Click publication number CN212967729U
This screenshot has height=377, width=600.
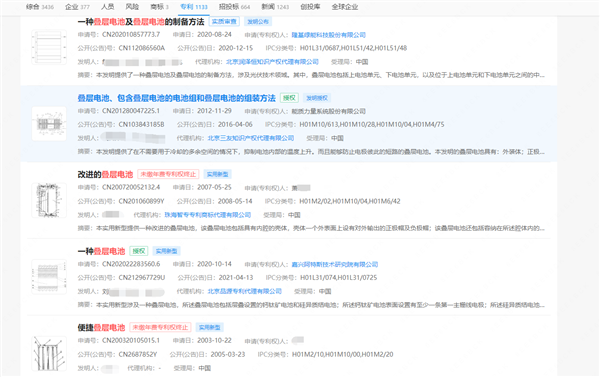pos(142,278)
